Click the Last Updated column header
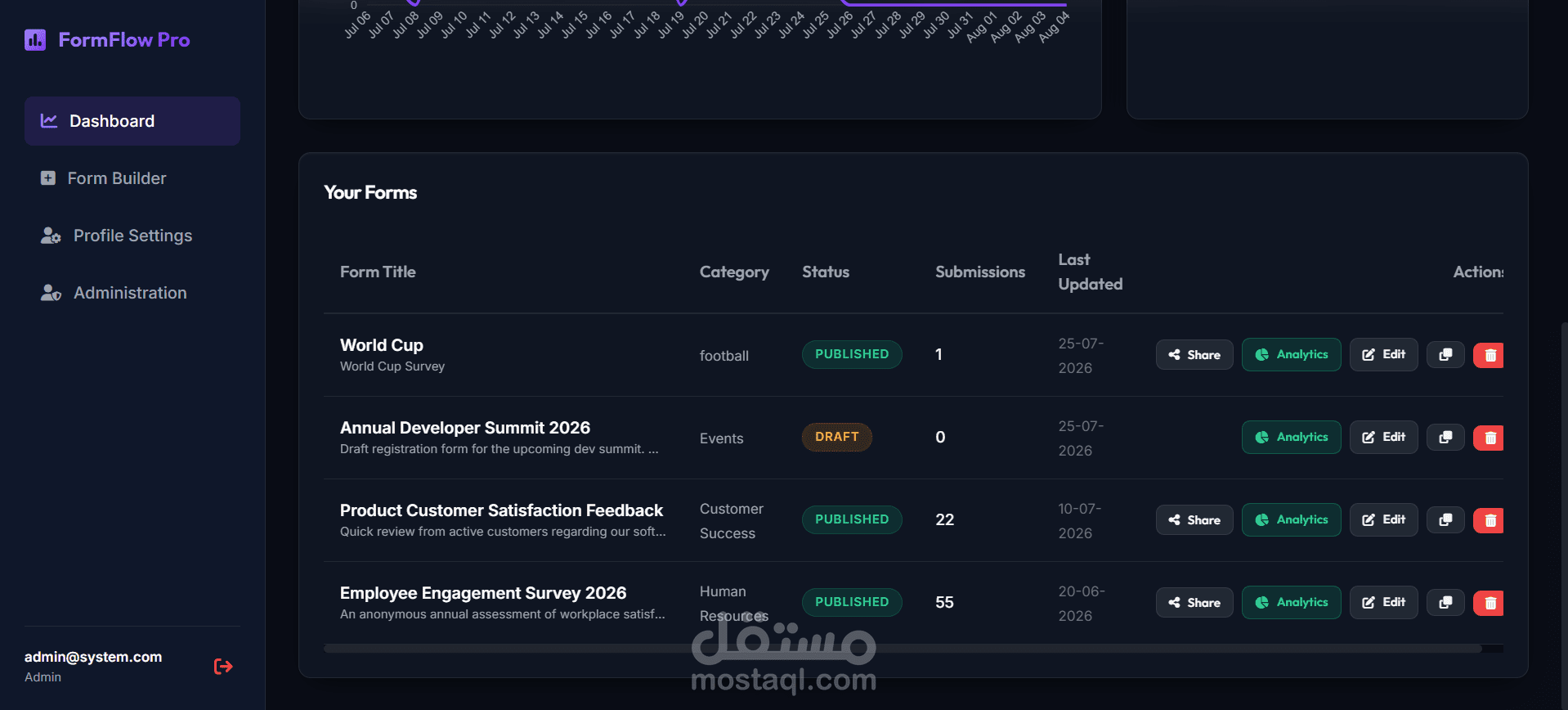Screen dimensions: 1568x710 coord(1091,272)
